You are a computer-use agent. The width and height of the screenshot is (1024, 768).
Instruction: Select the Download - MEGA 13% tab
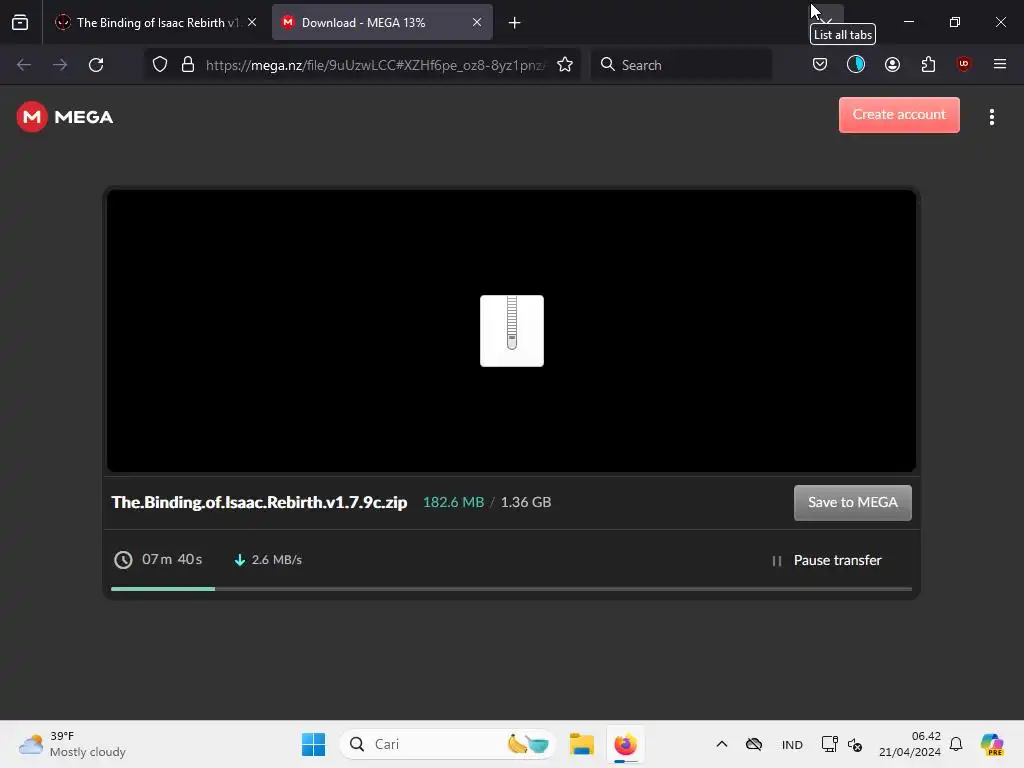pos(382,22)
